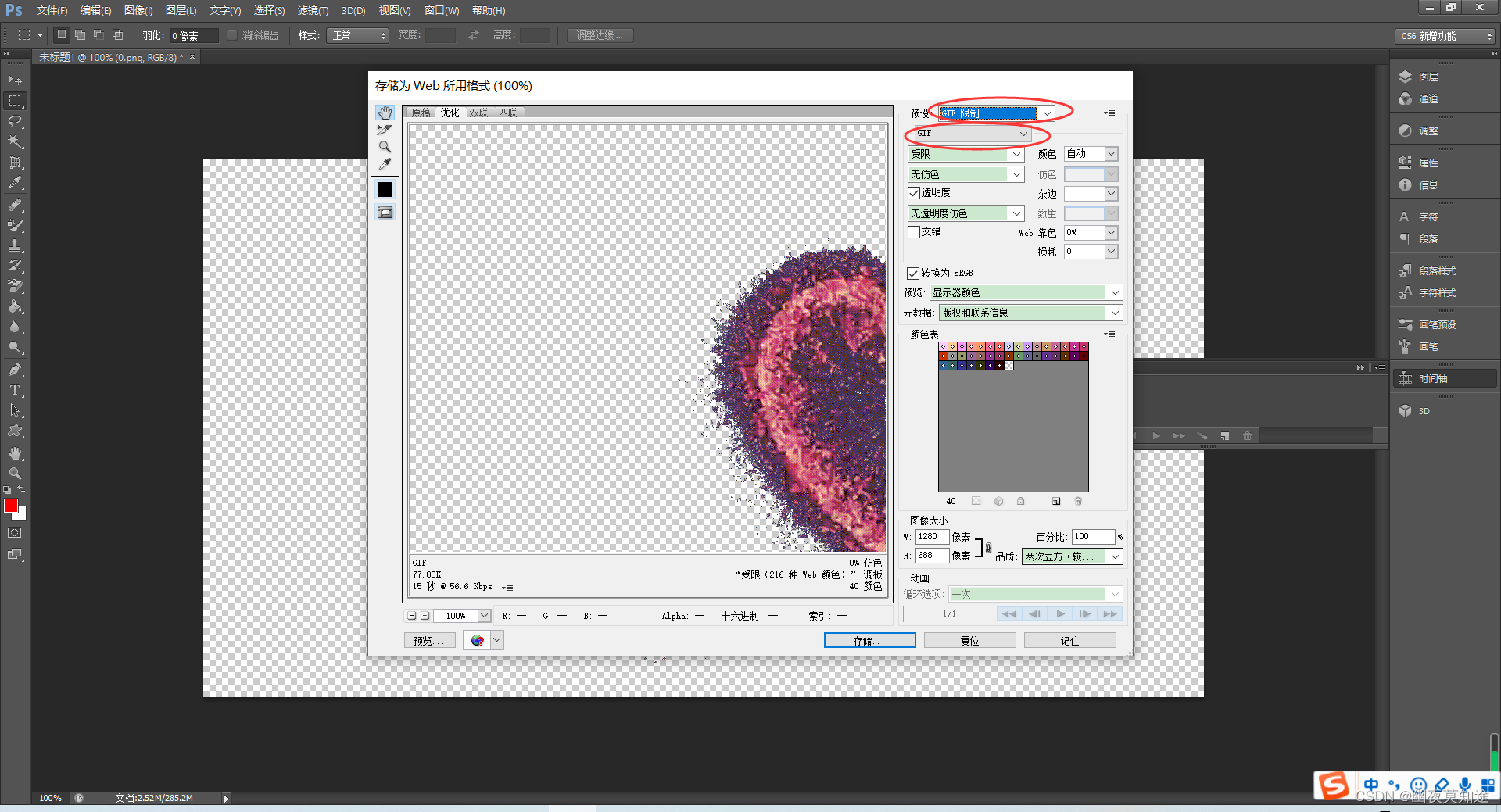1501x812 pixels.
Task: Open the 预设 GIF 限制 preset dropdown
Action: coord(997,113)
